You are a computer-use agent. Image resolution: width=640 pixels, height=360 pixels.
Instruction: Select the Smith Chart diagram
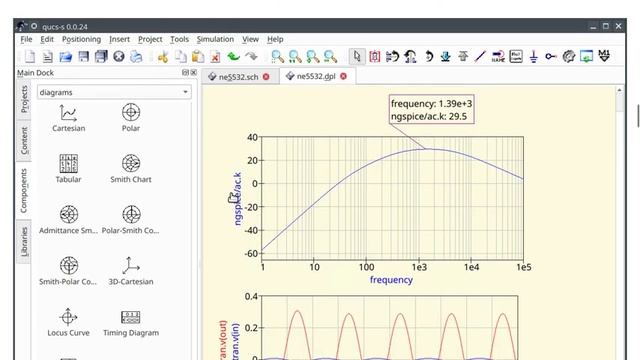click(131, 169)
